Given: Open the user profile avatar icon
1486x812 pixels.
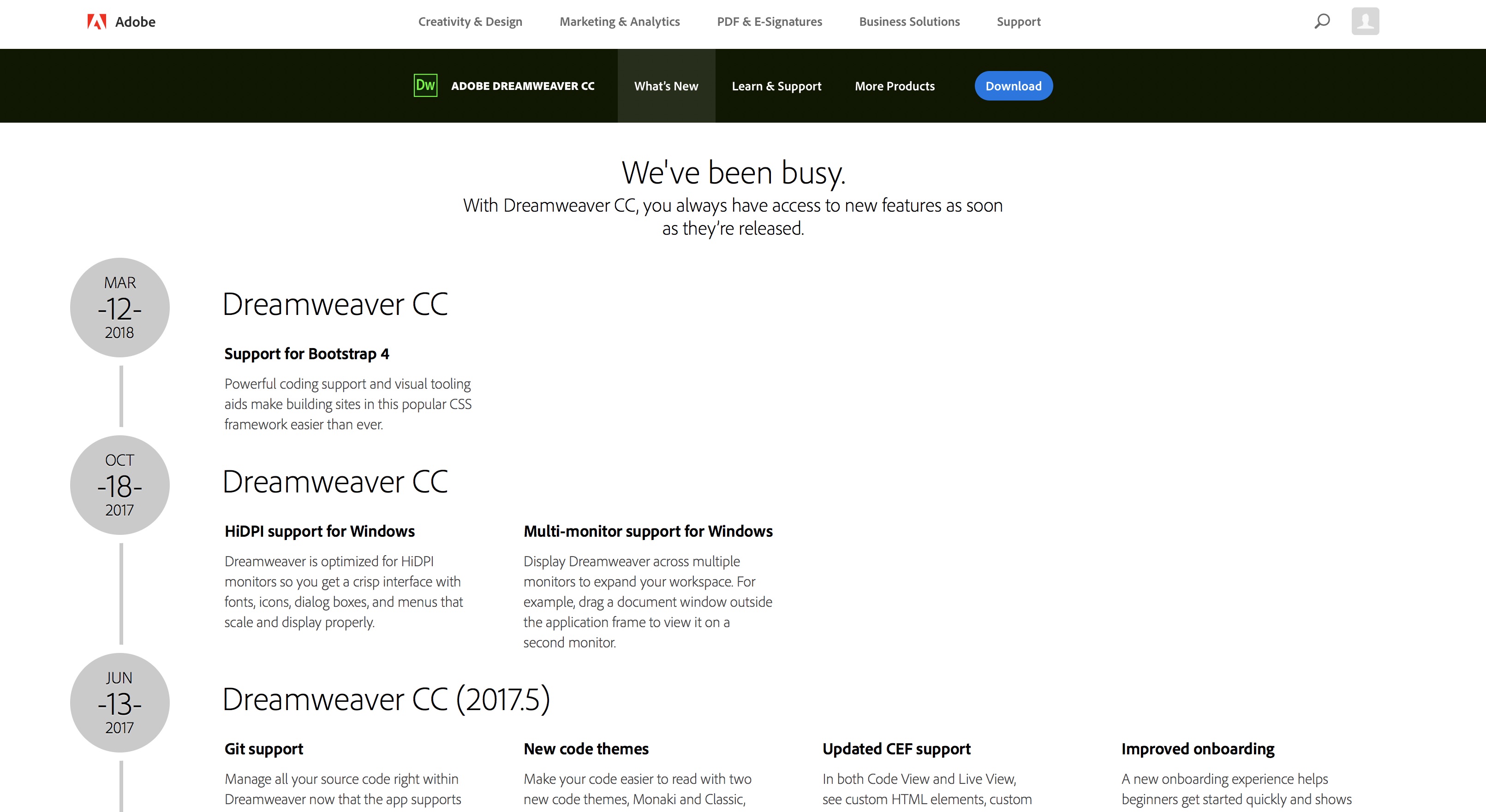Looking at the screenshot, I should 1365,21.
